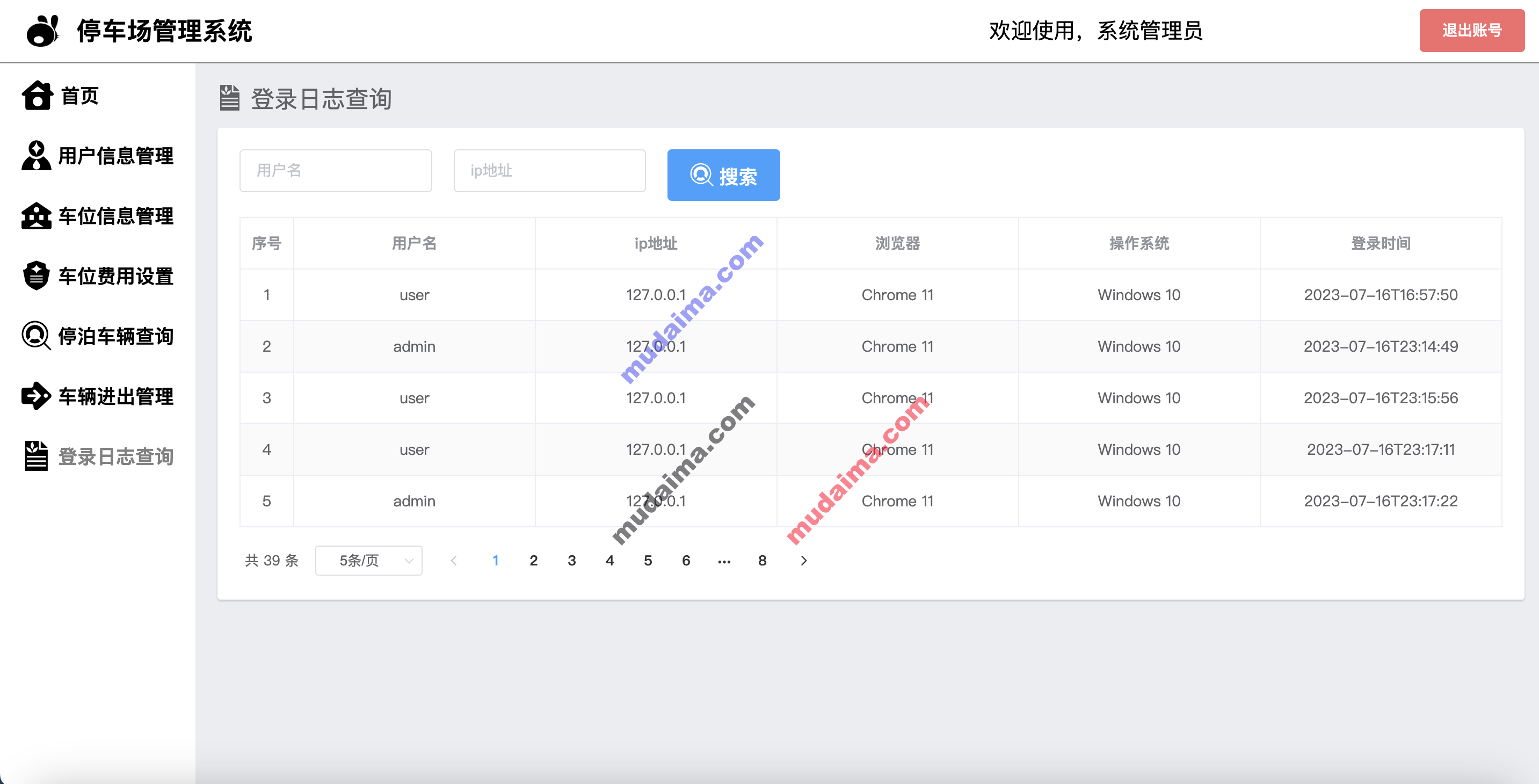Go to pagination page 4

pos(610,561)
